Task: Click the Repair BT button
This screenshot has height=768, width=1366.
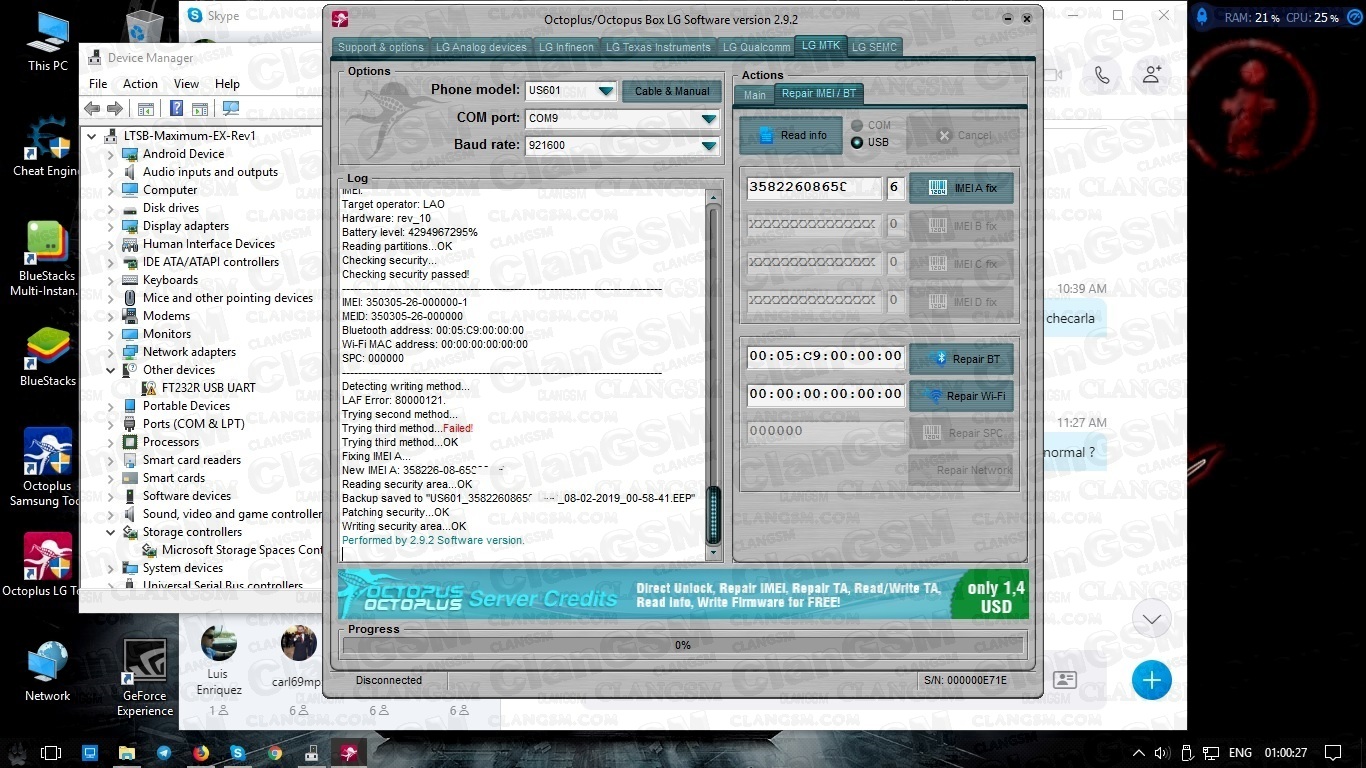Action: click(961, 359)
